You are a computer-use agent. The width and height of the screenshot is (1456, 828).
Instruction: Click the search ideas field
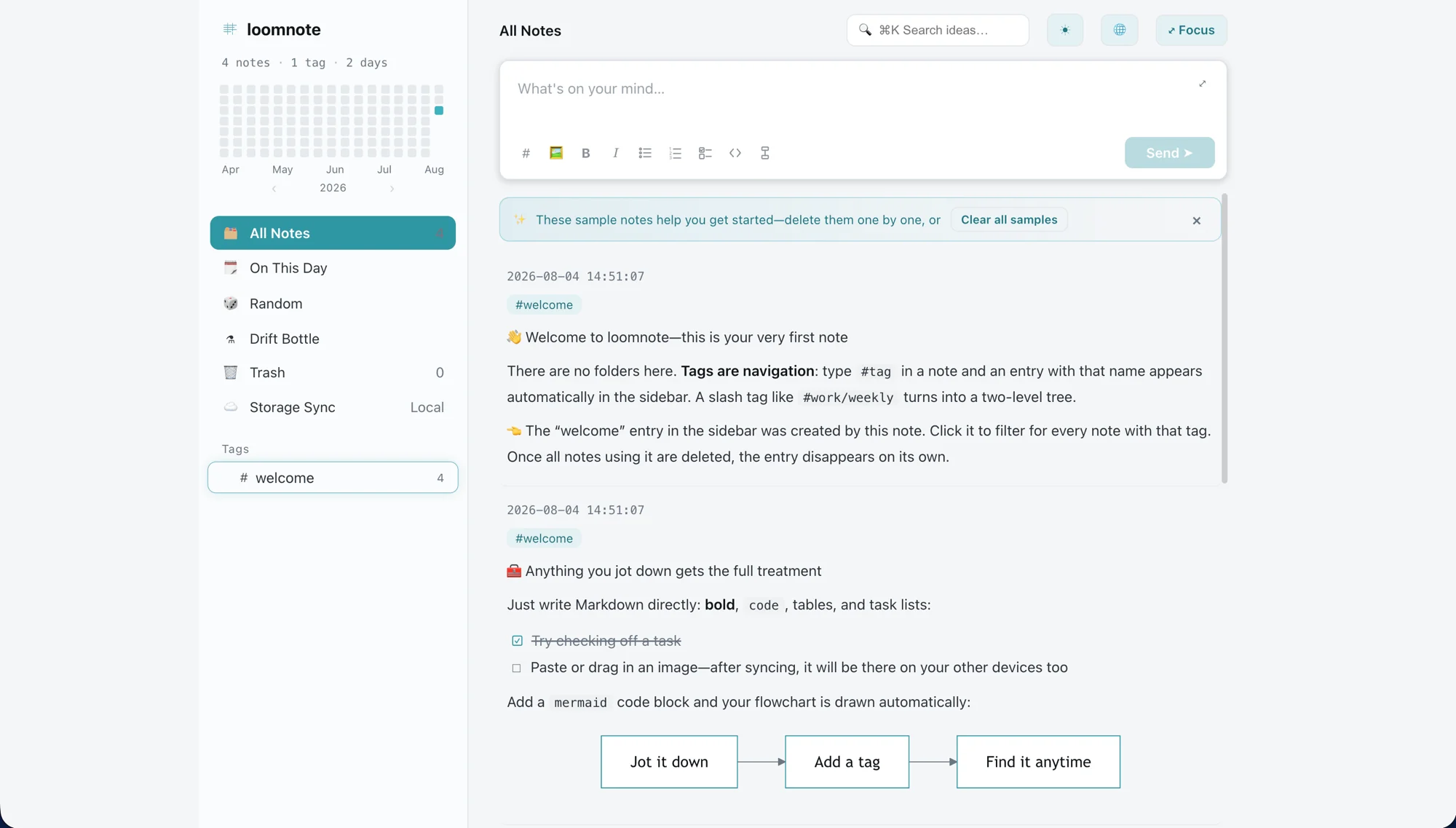tap(938, 30)
